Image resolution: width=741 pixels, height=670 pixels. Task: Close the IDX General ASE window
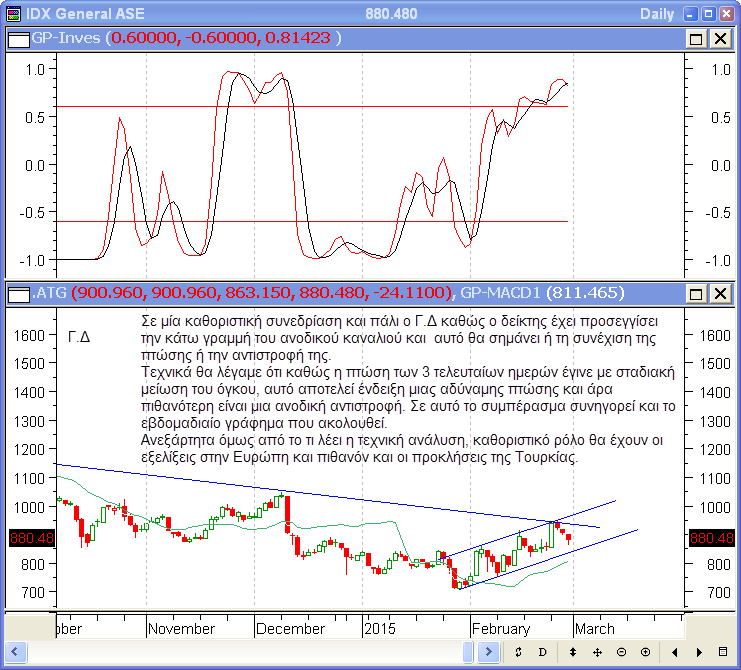click(726, 14)
